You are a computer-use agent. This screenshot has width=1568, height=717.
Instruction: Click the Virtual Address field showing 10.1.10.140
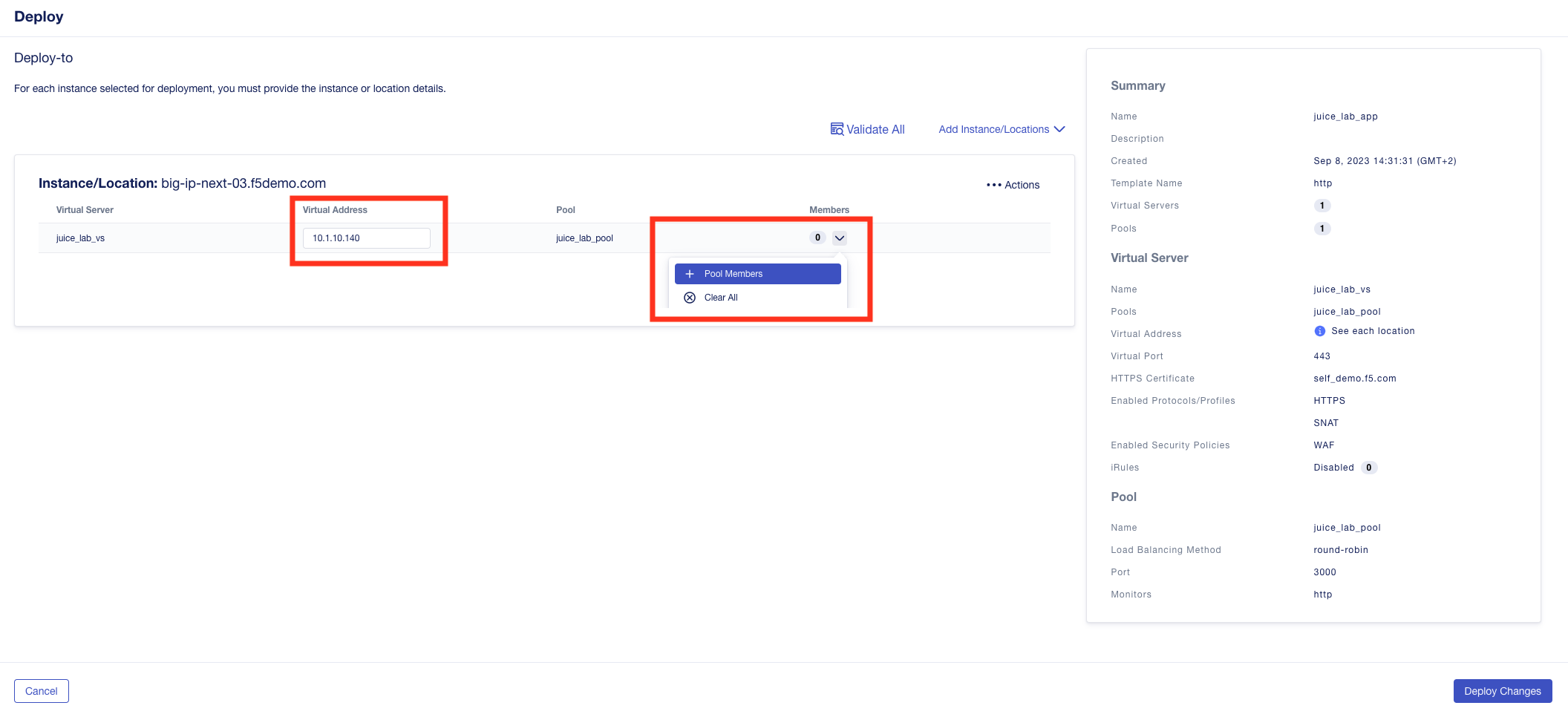[x=367, y=238]
